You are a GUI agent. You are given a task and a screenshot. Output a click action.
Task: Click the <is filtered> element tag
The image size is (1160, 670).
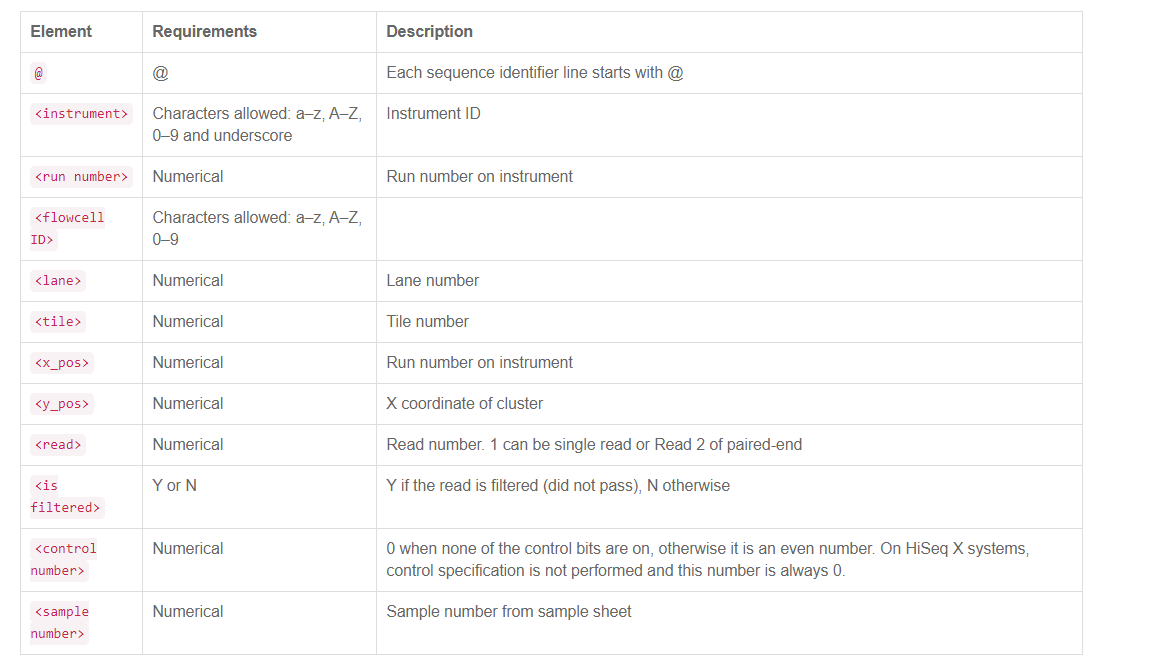(x=65, y=497)
